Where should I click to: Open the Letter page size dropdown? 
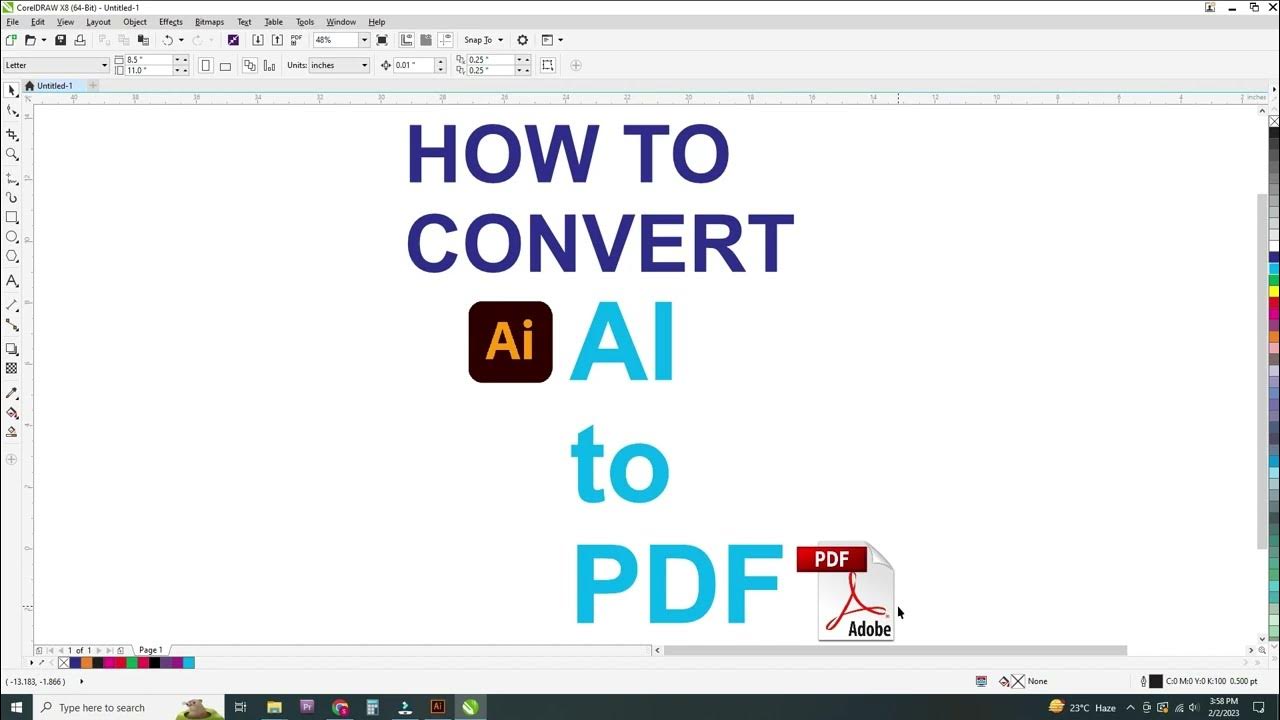coord(104,65)
